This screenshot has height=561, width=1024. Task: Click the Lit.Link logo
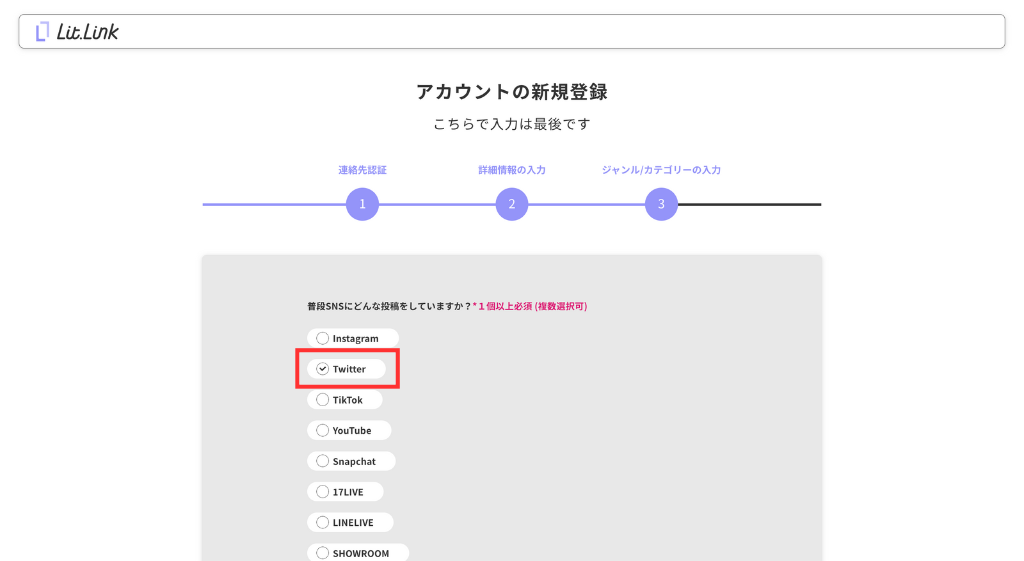[77, 31]
